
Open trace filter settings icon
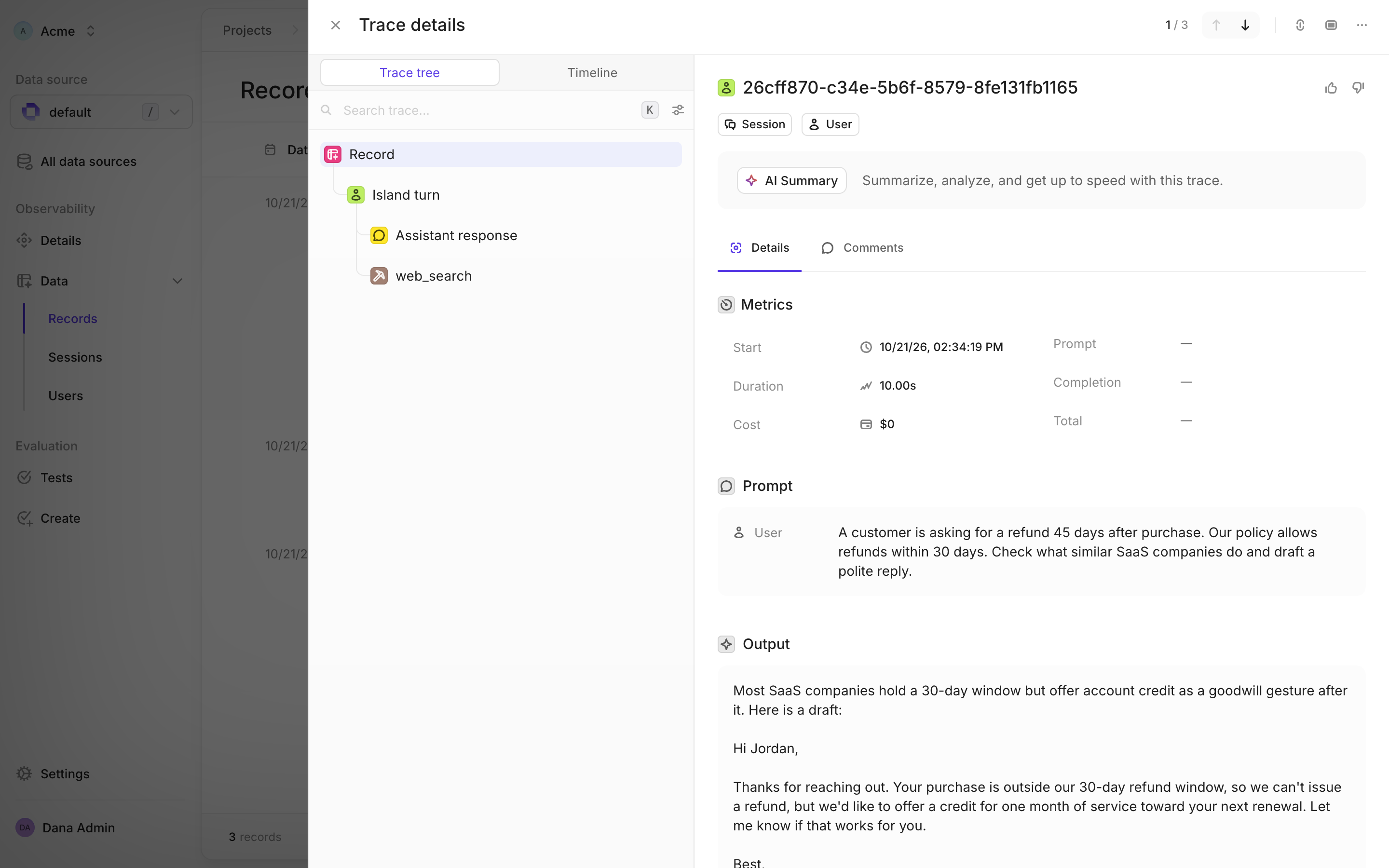pyautogui.click(x=678, y=109)
